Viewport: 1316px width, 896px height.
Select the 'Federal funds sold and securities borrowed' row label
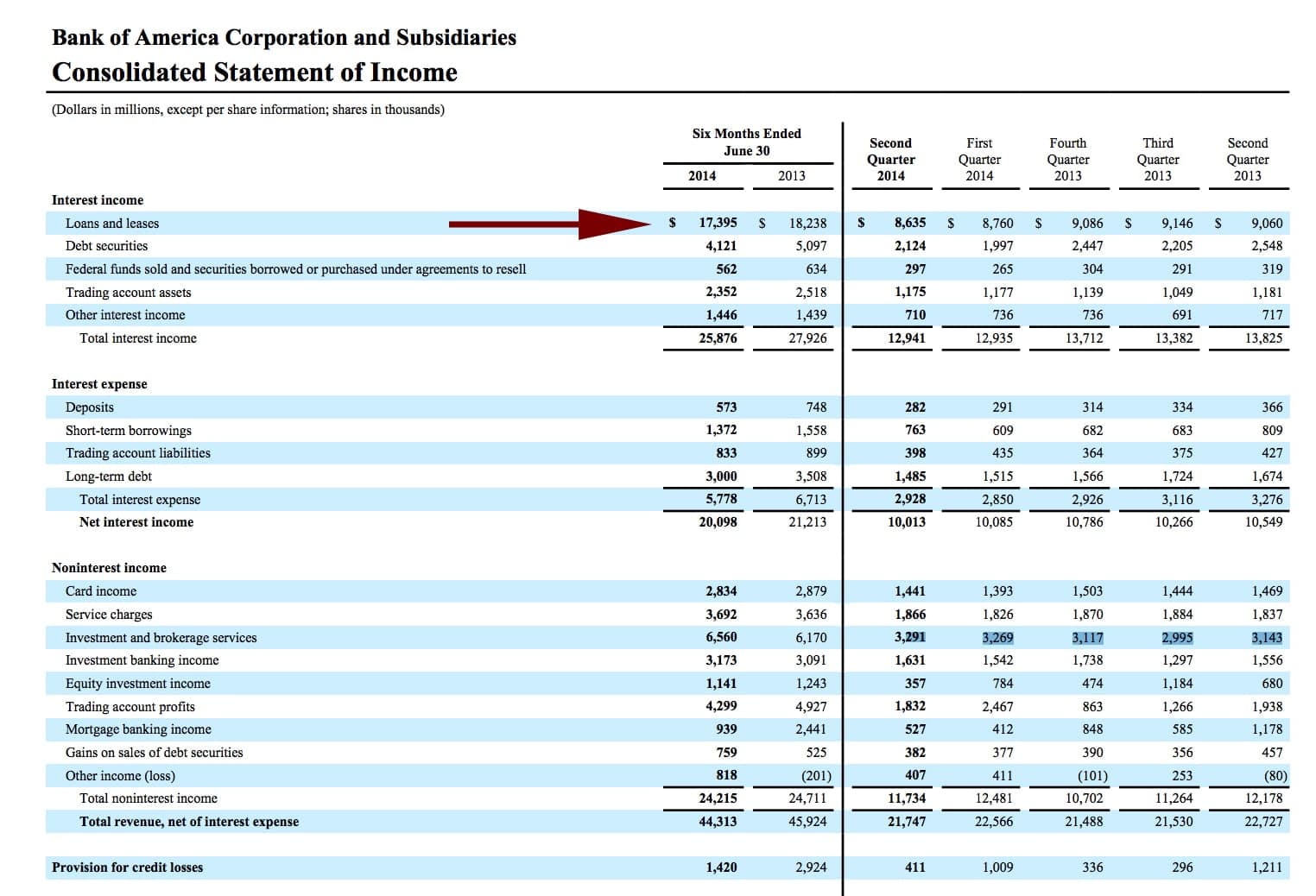pos(295,269)
